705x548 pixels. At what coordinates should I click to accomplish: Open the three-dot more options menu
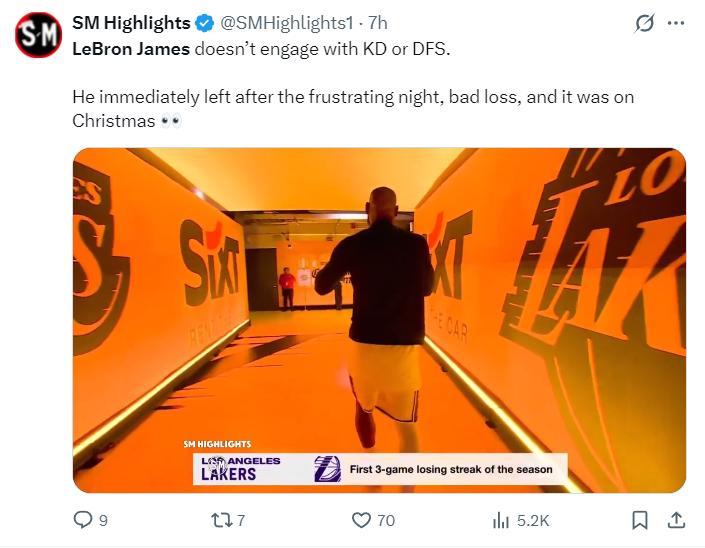tap(676, 23)
